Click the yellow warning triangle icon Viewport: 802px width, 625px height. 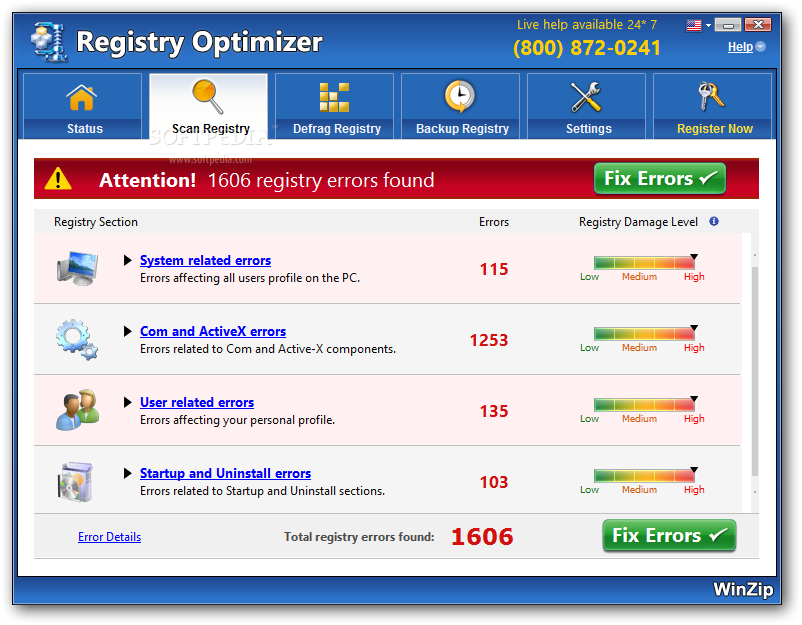[x=58, y=179]
